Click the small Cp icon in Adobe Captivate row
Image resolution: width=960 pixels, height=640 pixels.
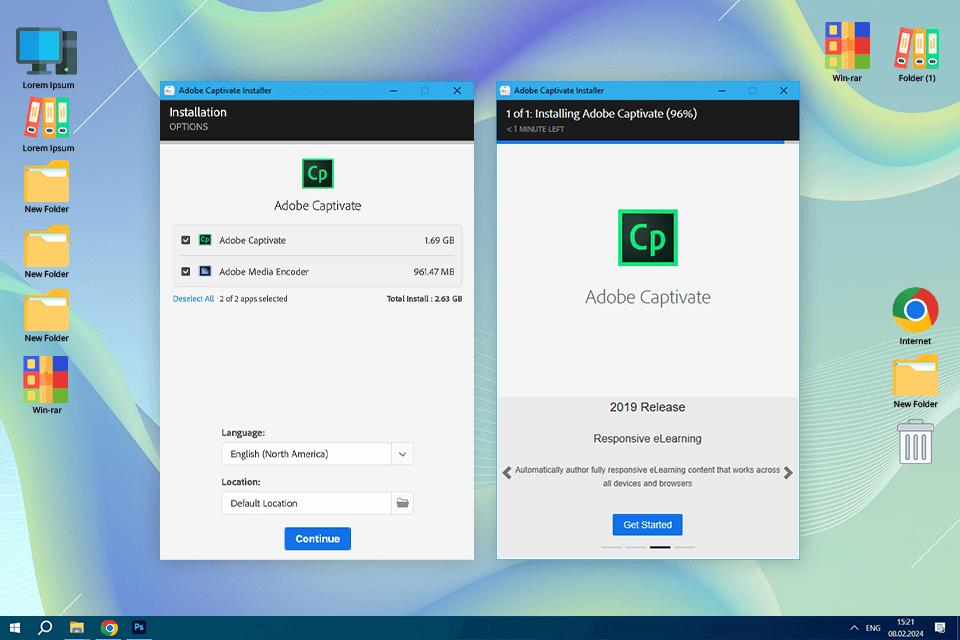[x=205, y=240]
